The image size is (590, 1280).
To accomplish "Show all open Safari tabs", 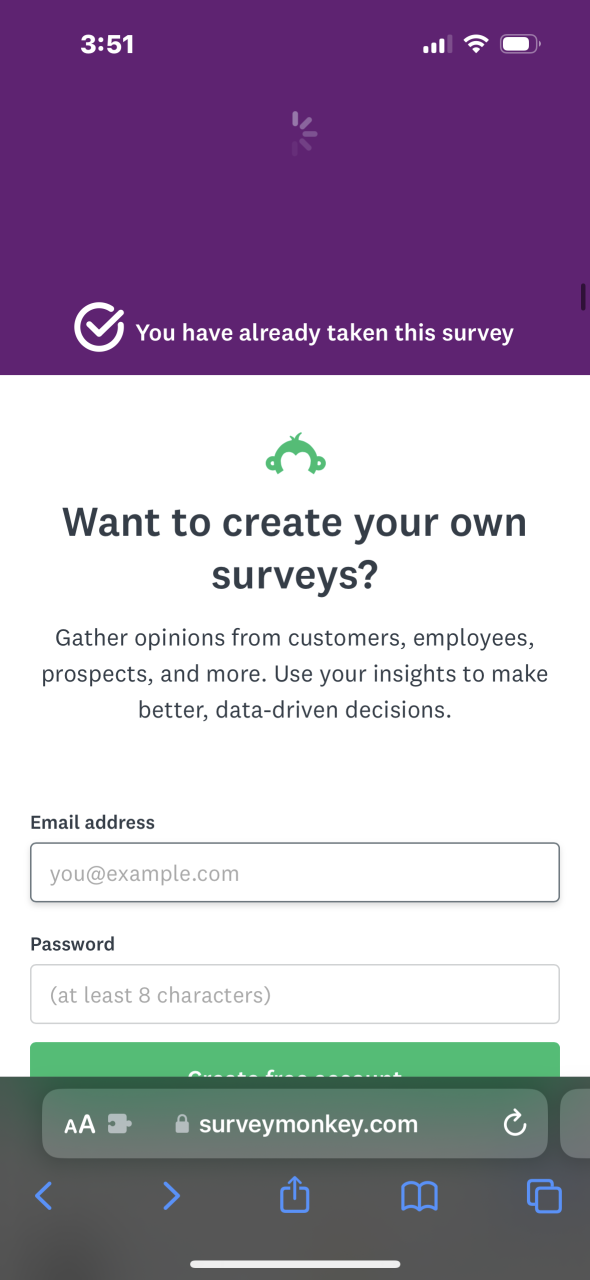I will click(x=544, y=1196).
